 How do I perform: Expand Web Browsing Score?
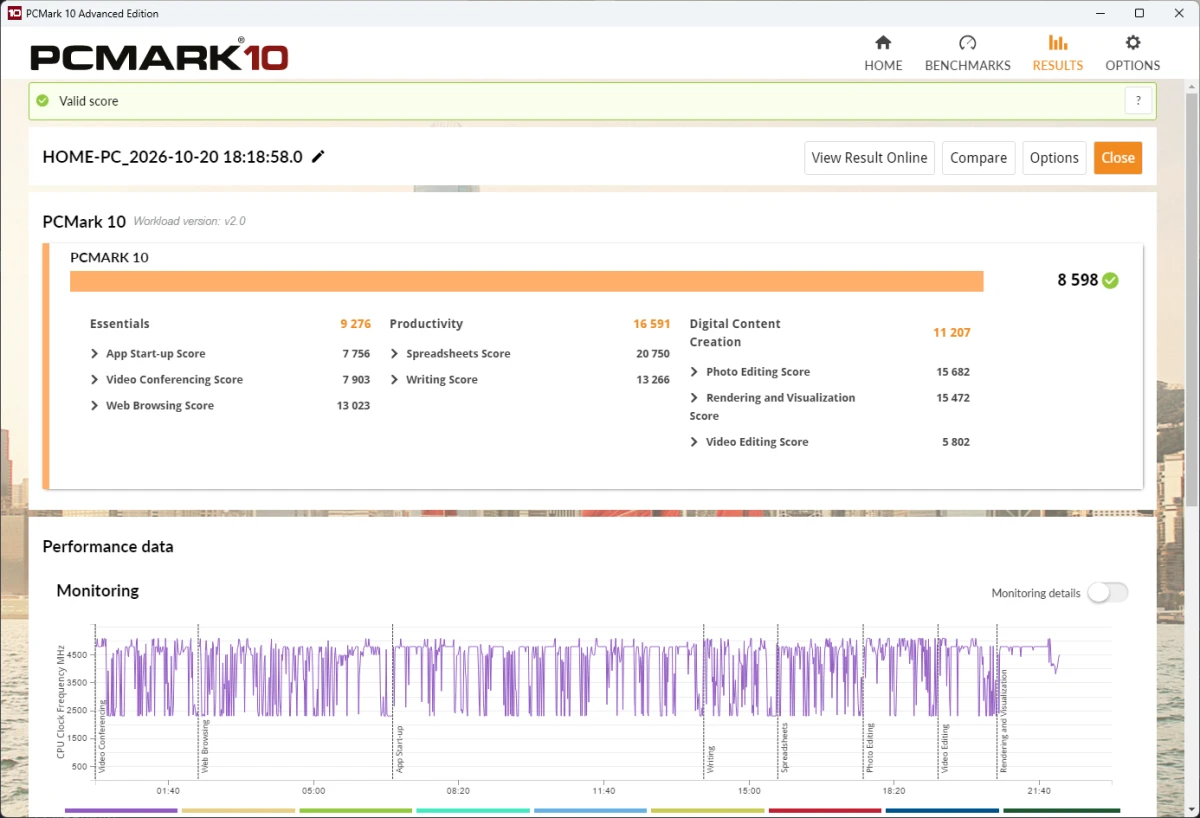click(x=95, y=406)
